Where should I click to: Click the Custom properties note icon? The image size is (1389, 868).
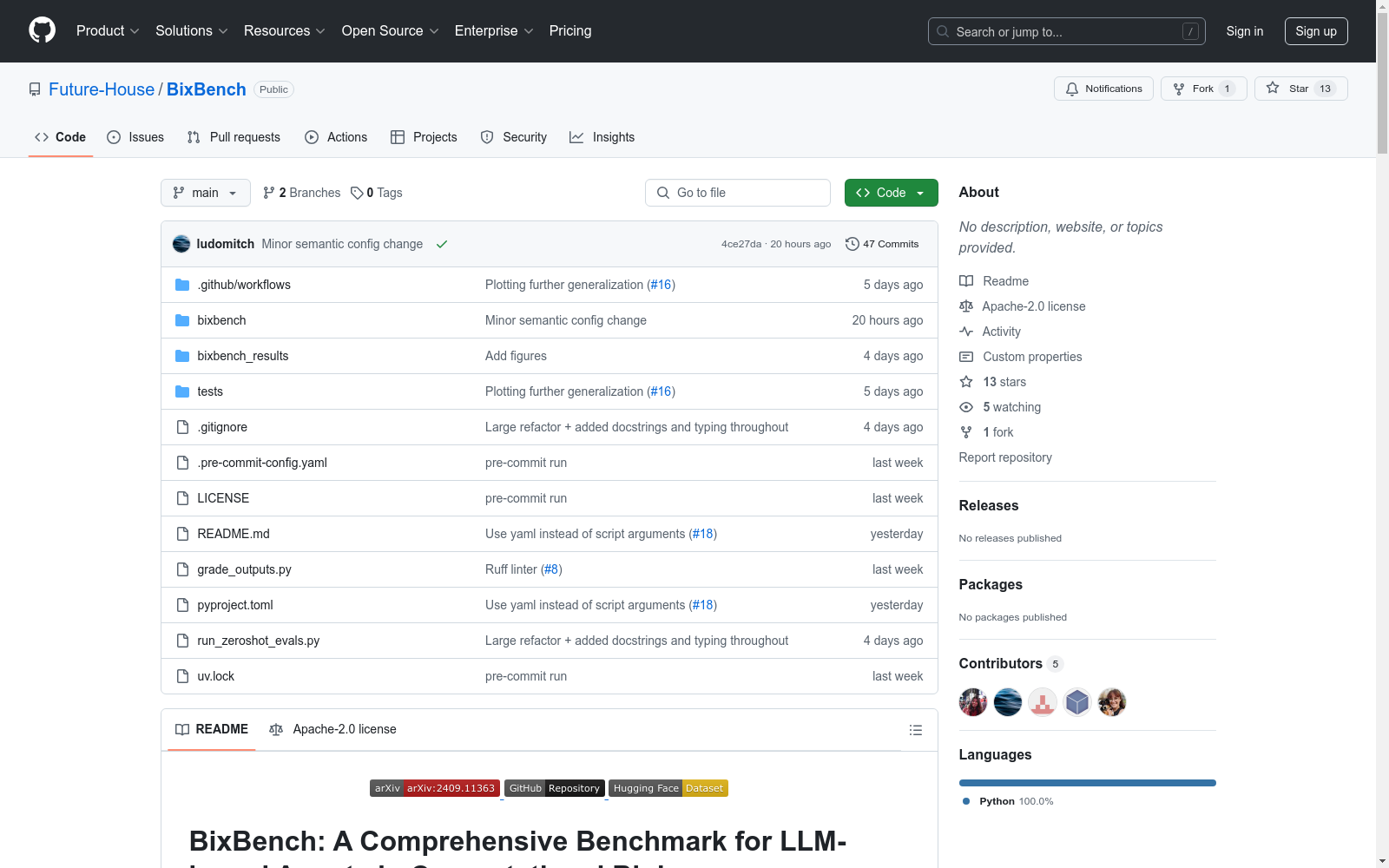tap(966, 357)
